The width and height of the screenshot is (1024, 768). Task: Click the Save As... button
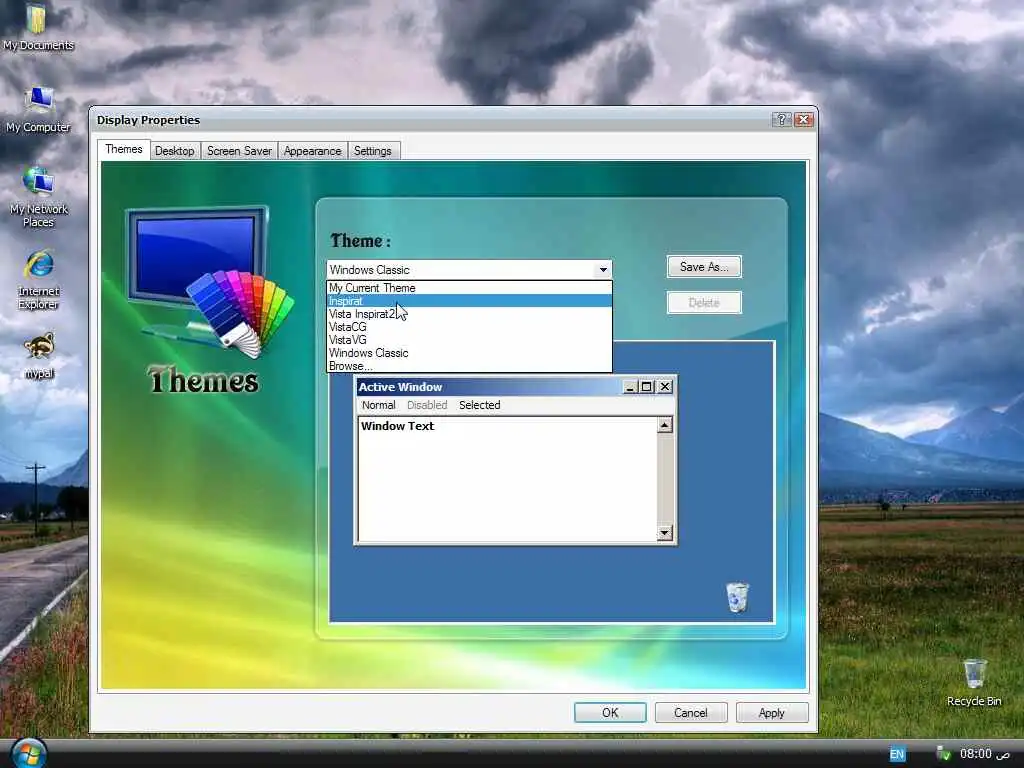pyautogui.click(x=704, y=266)
